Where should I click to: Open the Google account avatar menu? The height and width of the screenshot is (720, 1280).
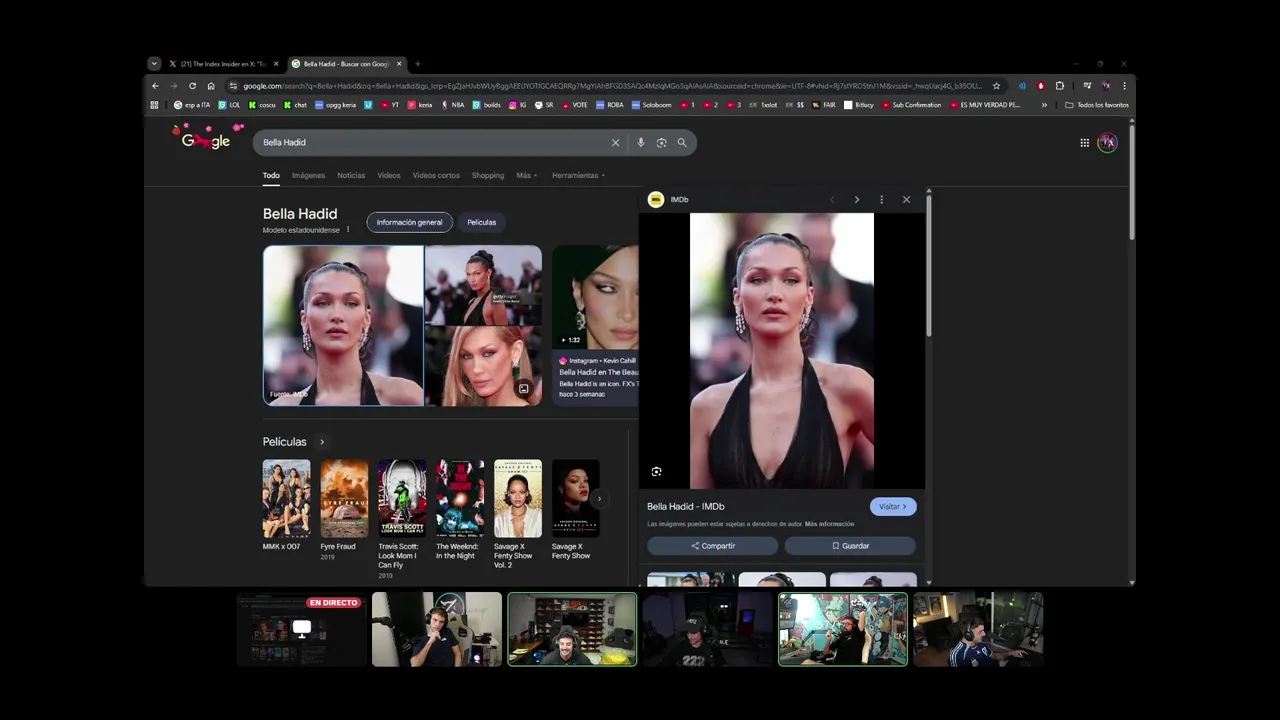pyautogui.click(x=1107, y=143)
